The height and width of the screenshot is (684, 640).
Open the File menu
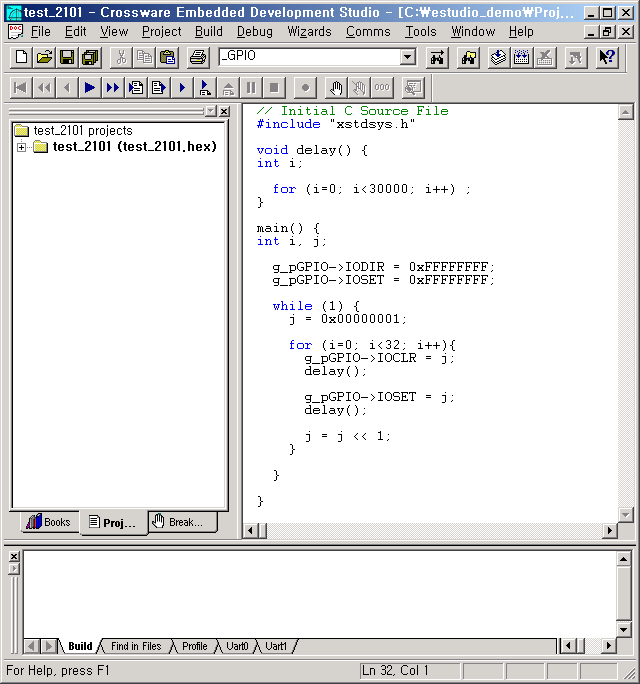coord(41,32)
